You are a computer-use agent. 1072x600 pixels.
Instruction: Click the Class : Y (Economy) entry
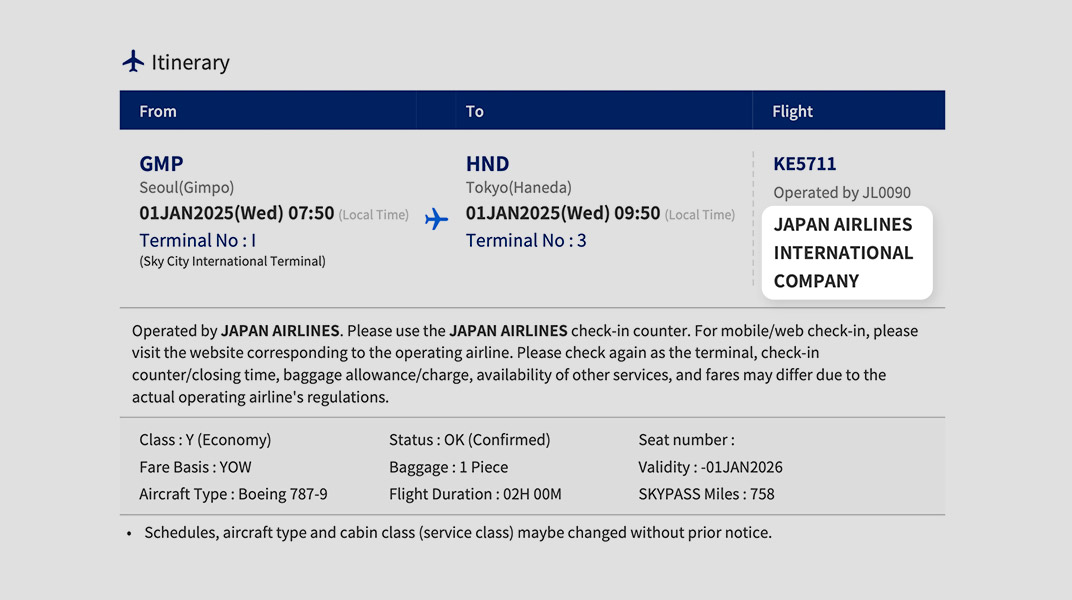coord(205,440)
